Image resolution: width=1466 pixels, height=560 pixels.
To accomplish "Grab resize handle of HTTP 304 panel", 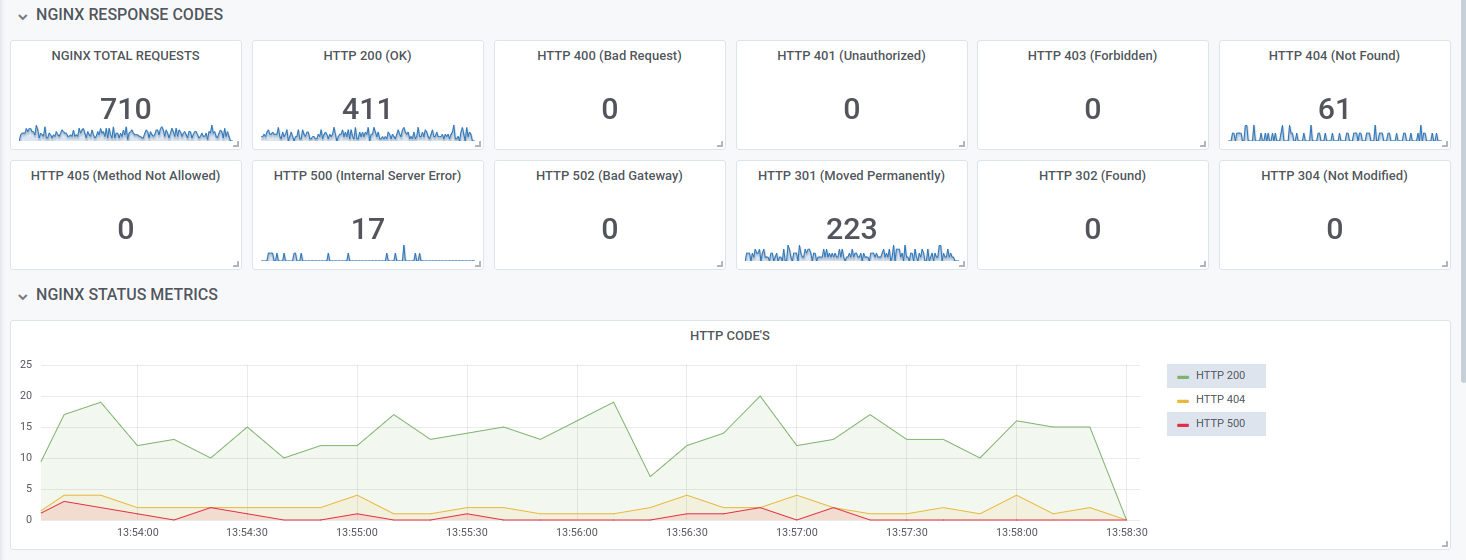I will (x=1445, y=264).
